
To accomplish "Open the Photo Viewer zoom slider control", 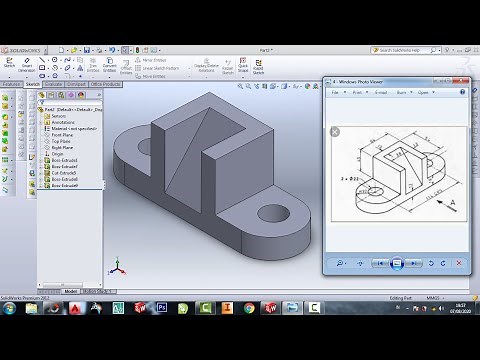I will pyautogui.click(x=341, y=263).
